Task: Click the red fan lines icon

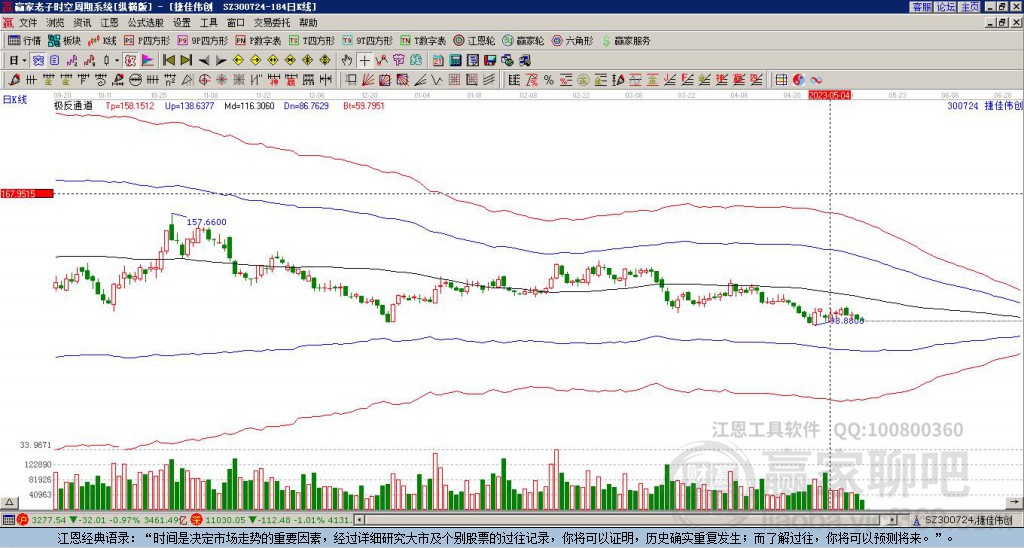Action: click(368, 80)
